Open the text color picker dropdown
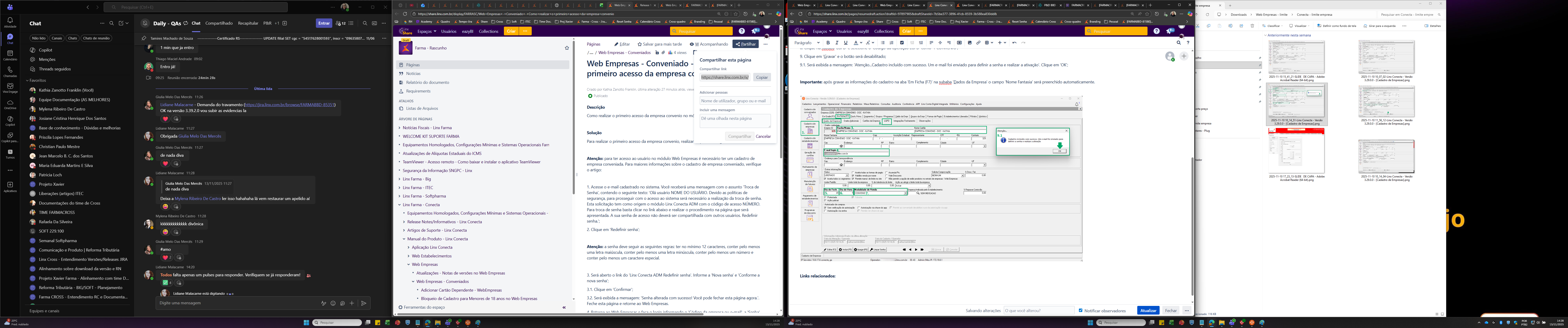The image size is (1568, 328). 861,43
